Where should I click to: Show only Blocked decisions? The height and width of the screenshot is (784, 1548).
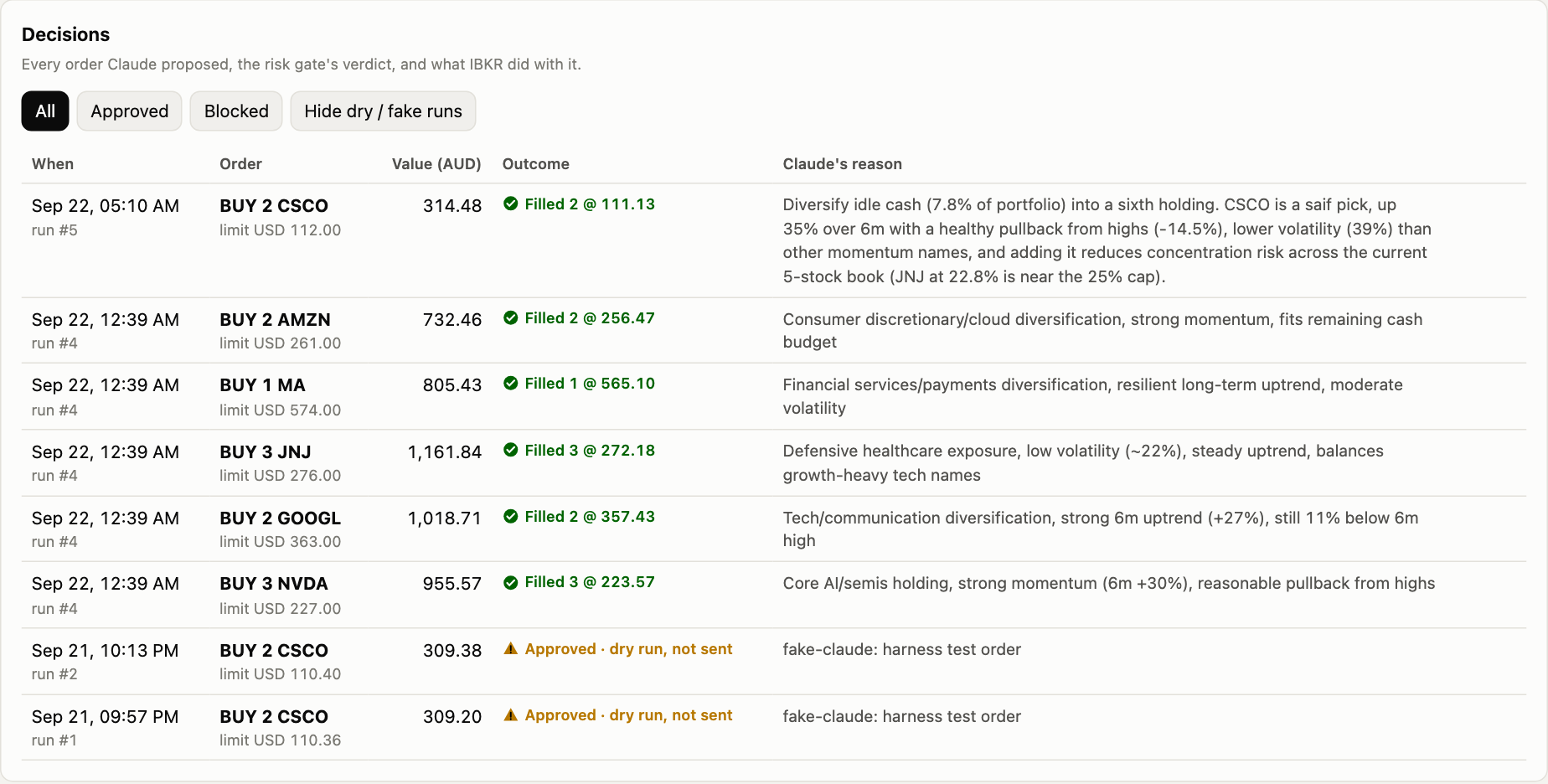[236, 111]
